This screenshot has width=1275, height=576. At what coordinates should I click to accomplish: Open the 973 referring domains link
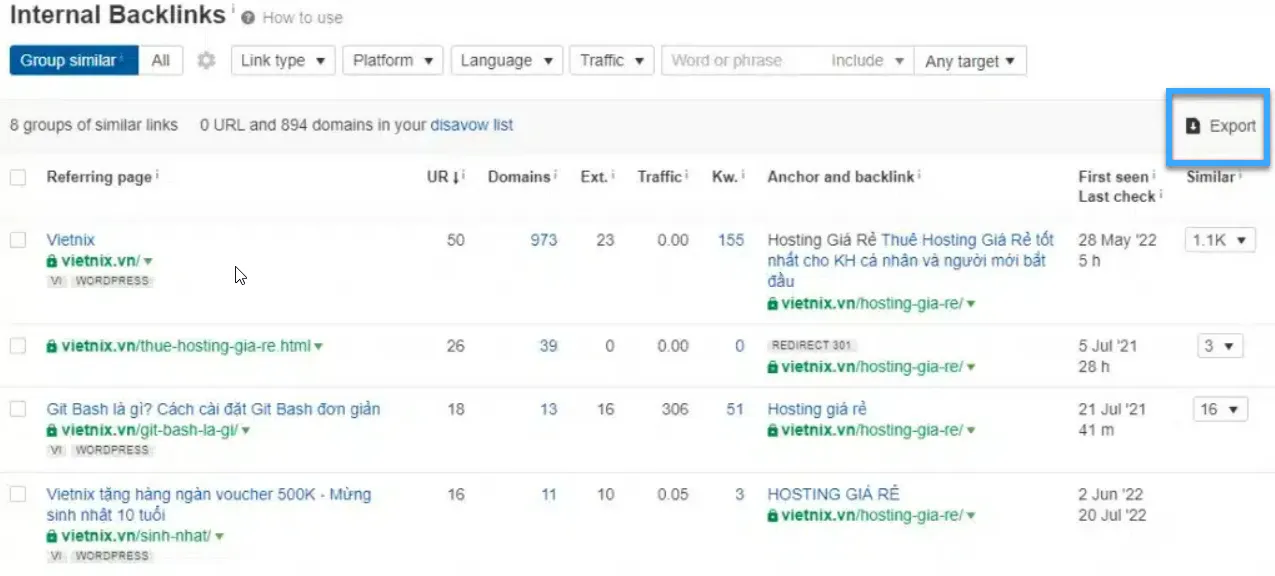coord(544,240)
